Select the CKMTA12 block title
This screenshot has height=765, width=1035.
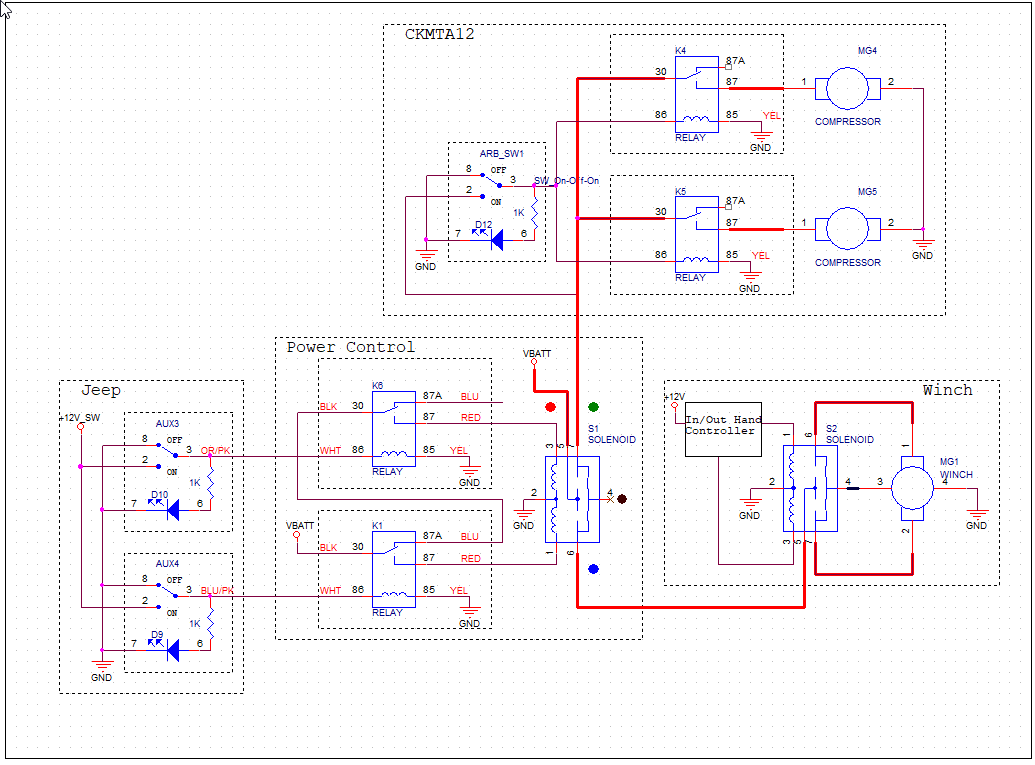coord(440,34)
